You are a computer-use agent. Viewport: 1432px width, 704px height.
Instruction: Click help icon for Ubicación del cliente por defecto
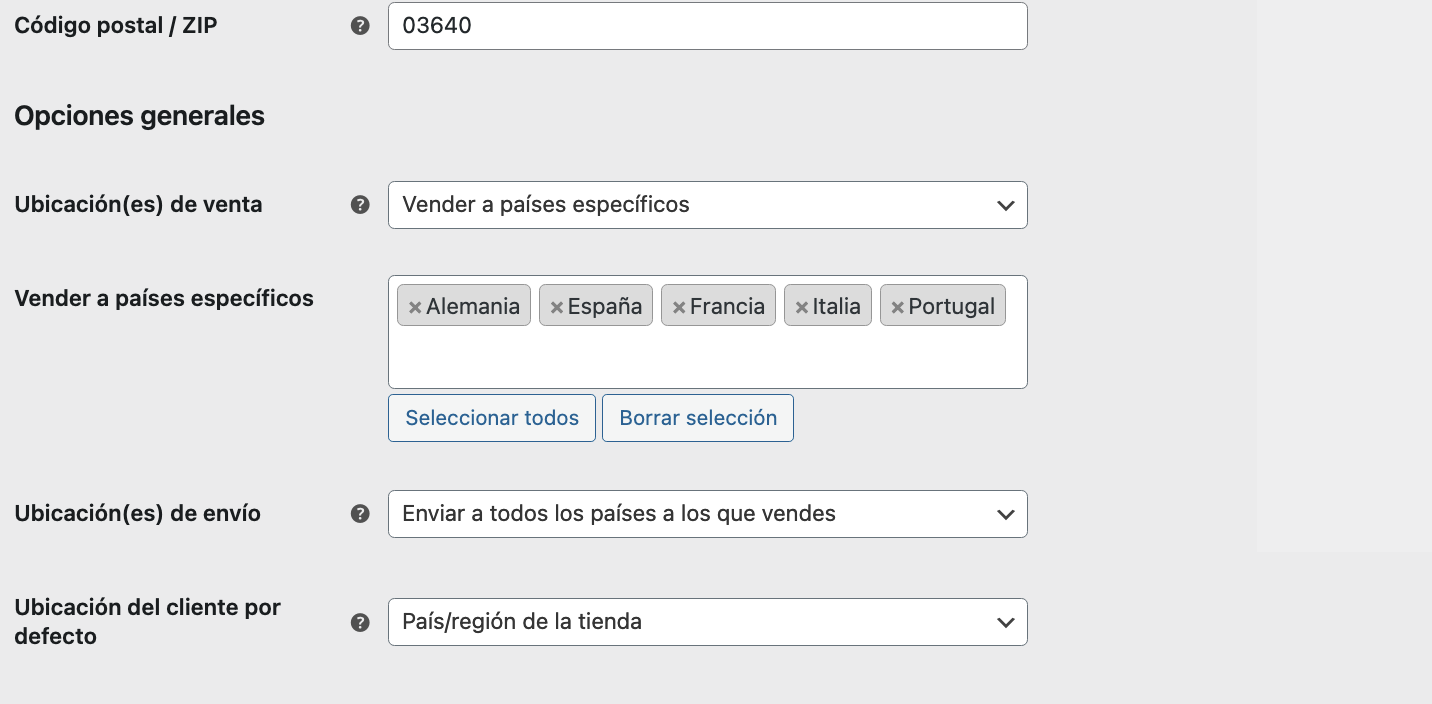(x=360, y=622)
